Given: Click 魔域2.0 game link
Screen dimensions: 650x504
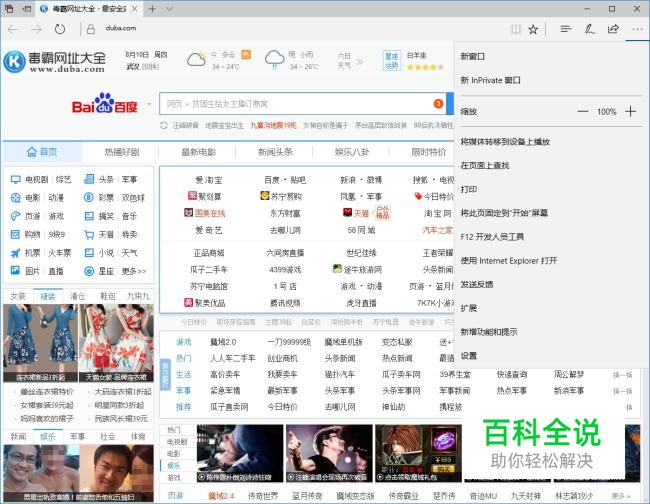Looking at the screenshot, I should pyautogui.click(x=223, y=342).
